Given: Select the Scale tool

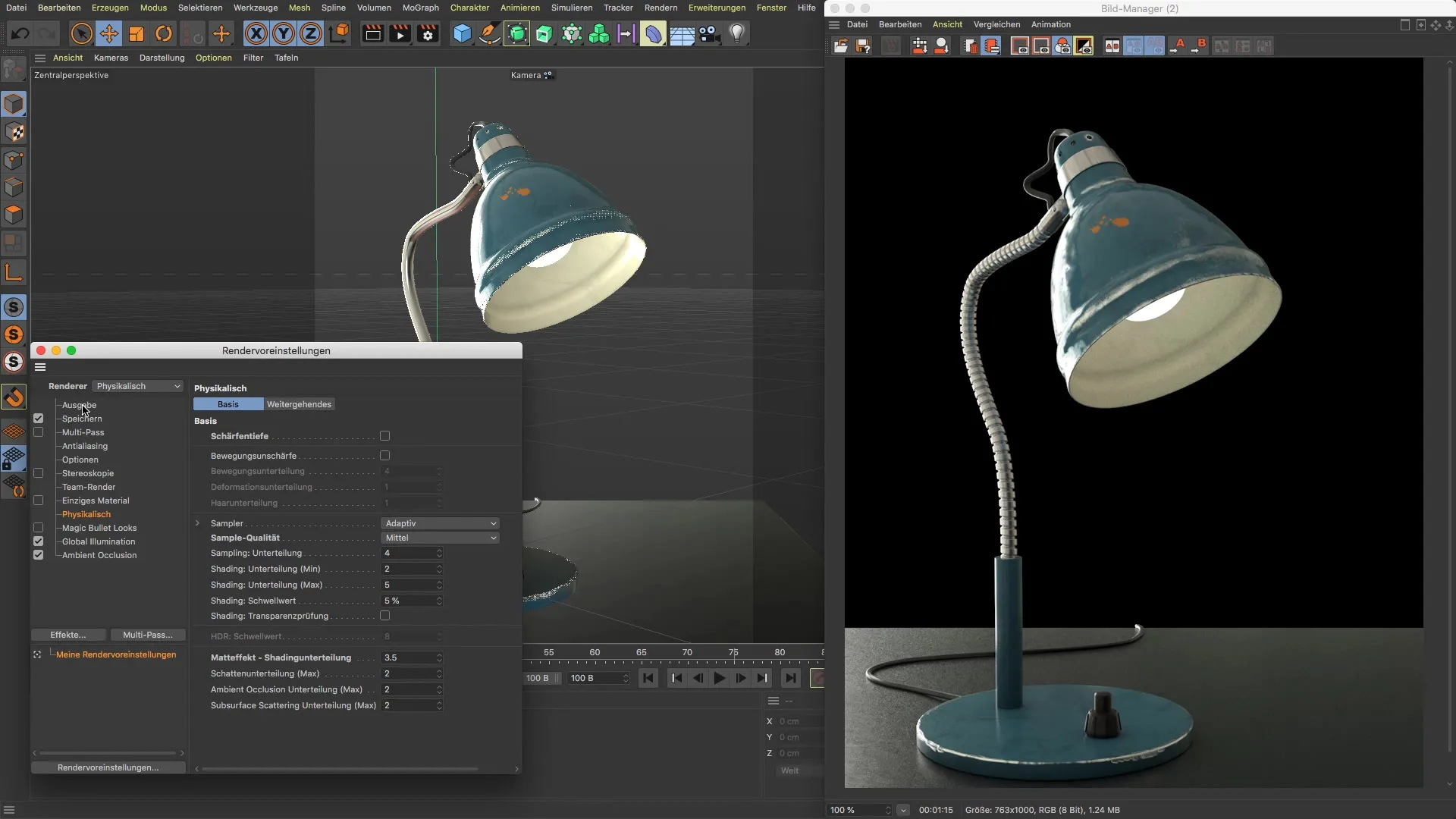Looking at the screenshot, I should (136, 34).
